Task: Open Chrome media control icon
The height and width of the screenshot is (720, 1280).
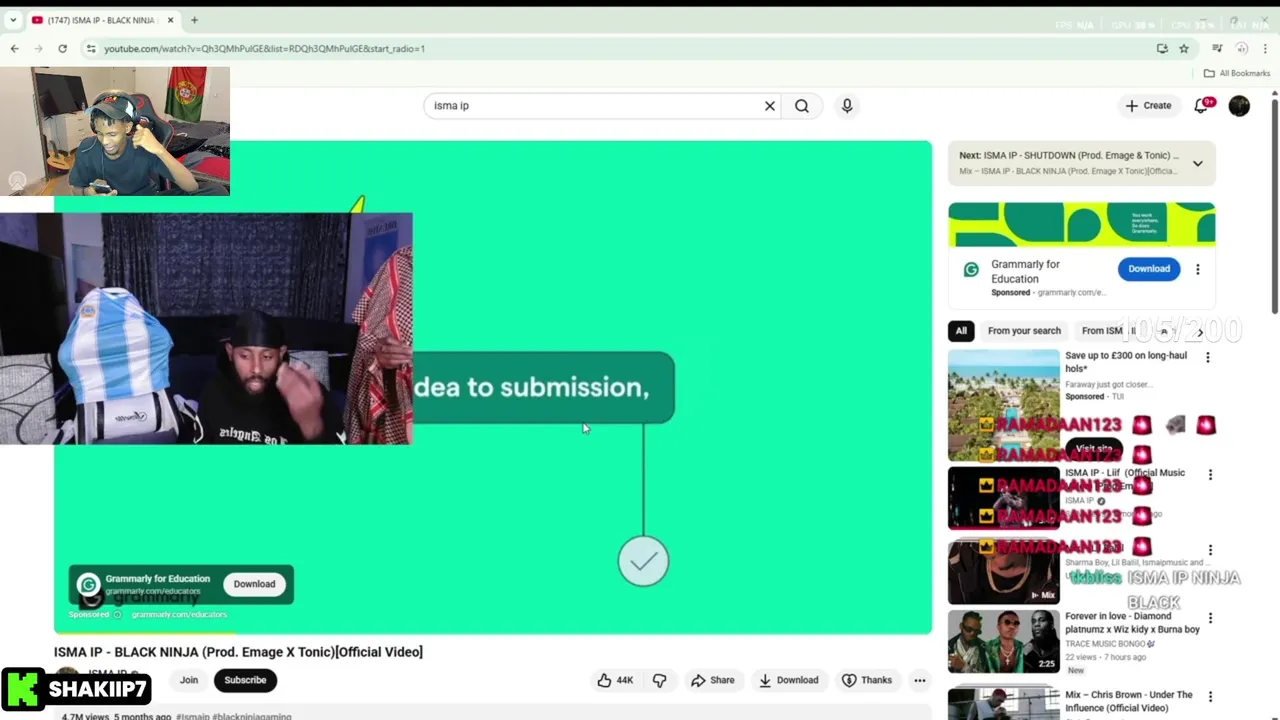Action: tap(1217, 48)
